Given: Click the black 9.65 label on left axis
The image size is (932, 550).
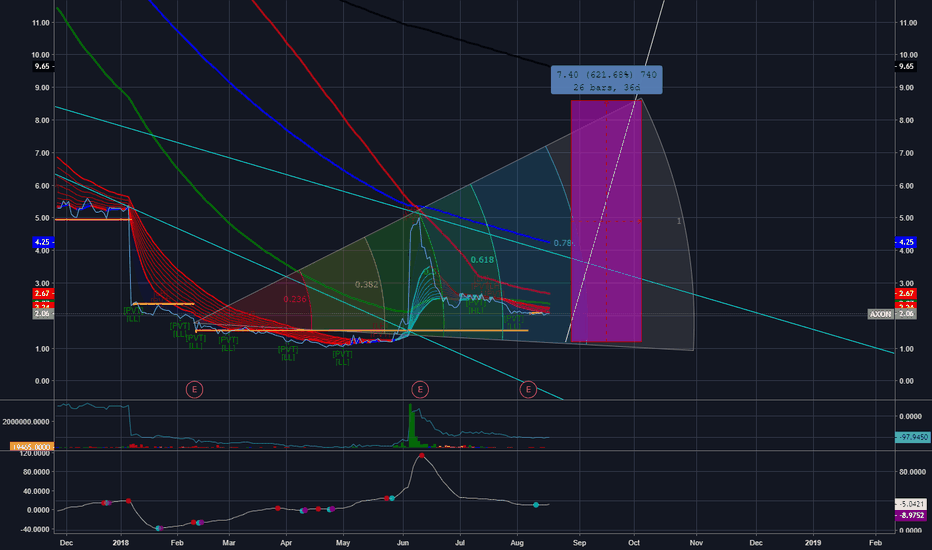Looking at the screenshot, I should coord(42,67).
